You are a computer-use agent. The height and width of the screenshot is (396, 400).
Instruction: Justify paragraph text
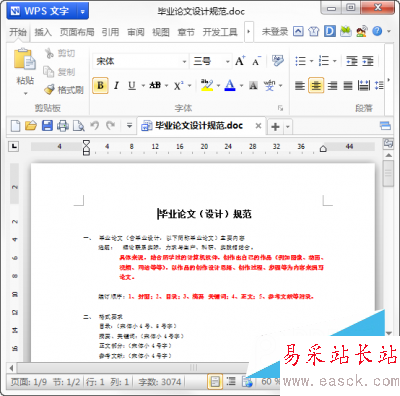click(x=348, y=86)
